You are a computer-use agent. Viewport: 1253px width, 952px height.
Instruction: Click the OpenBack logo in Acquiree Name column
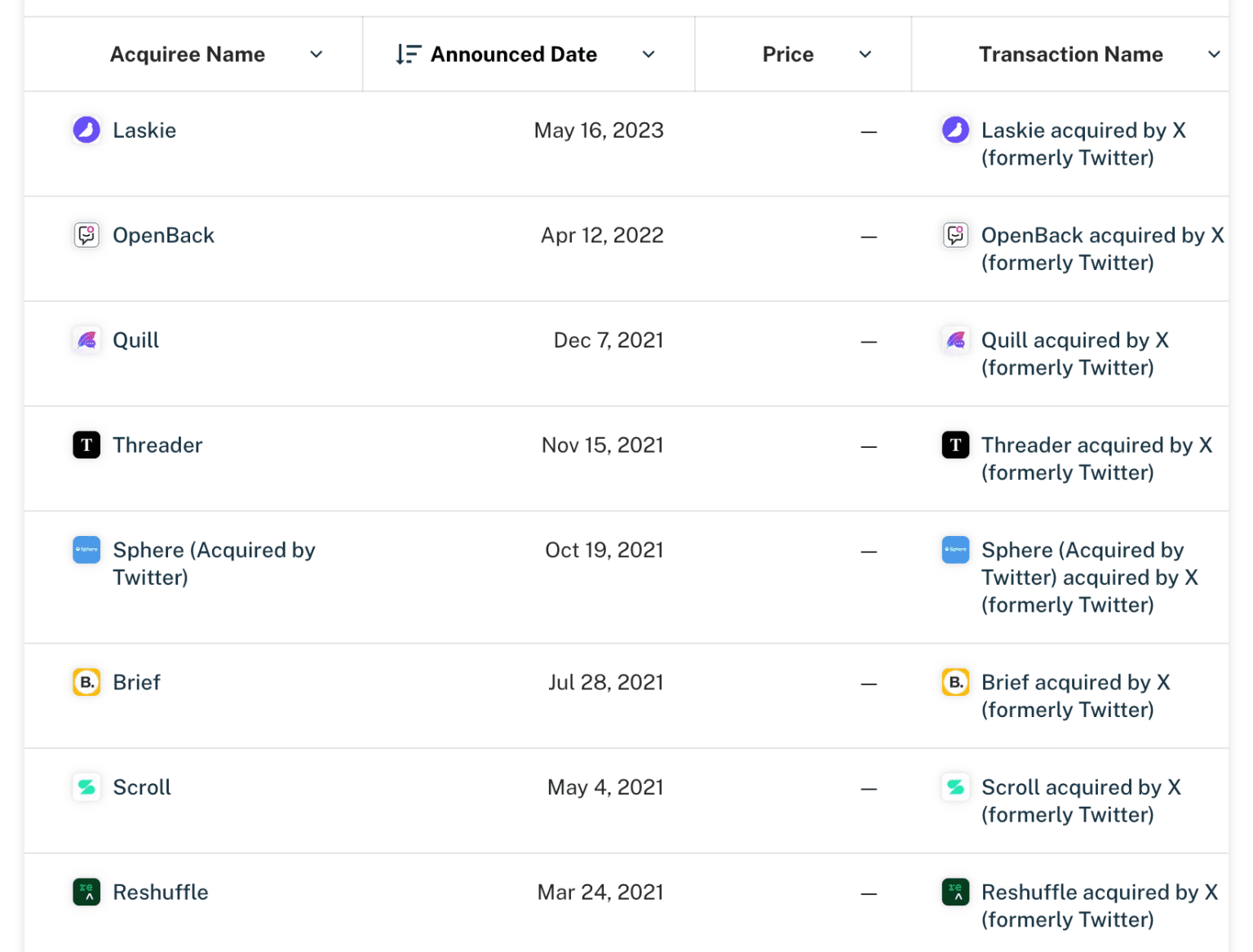[86, 235]
